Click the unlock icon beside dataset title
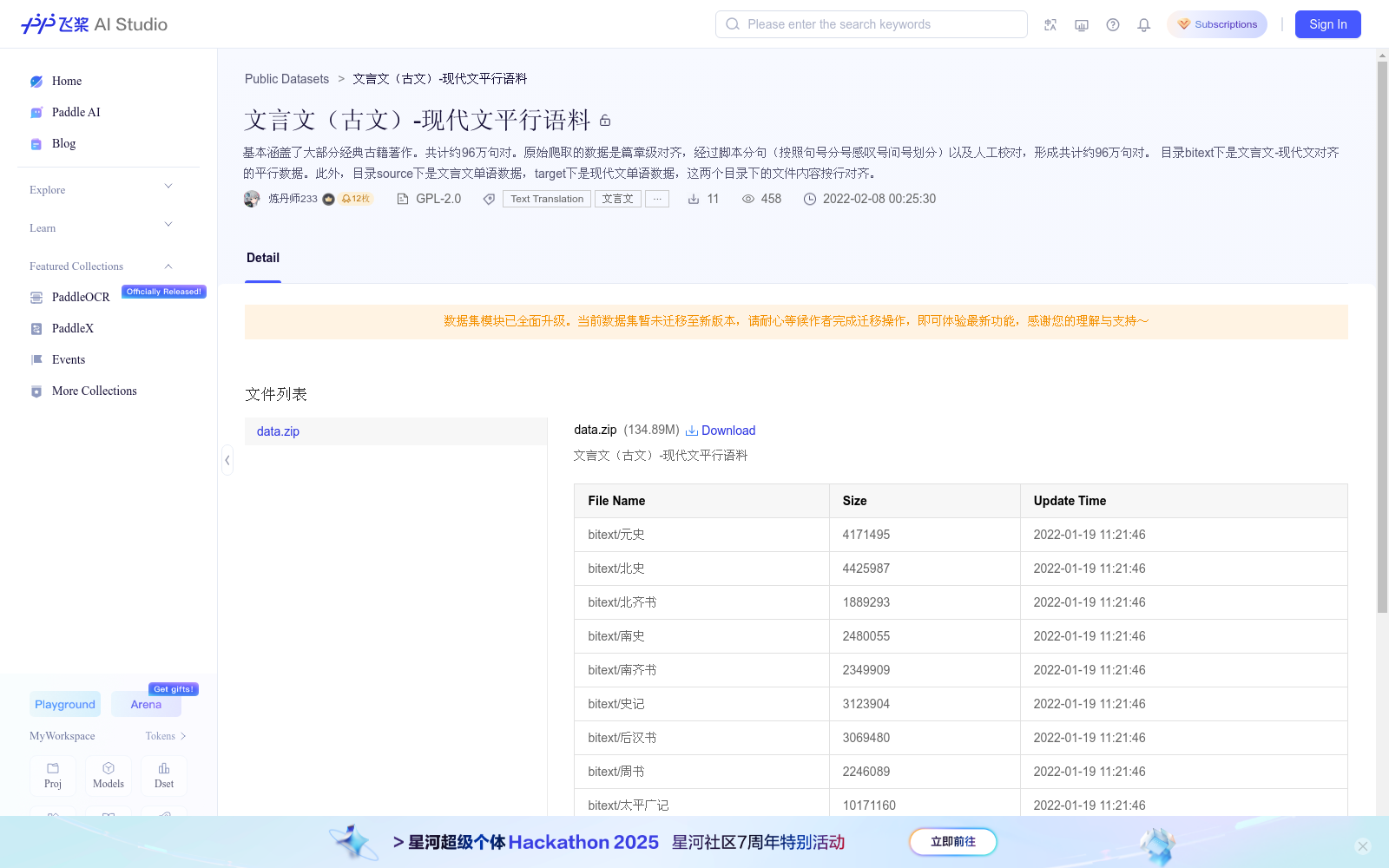 pyautogui.click(x=605, y=121)
